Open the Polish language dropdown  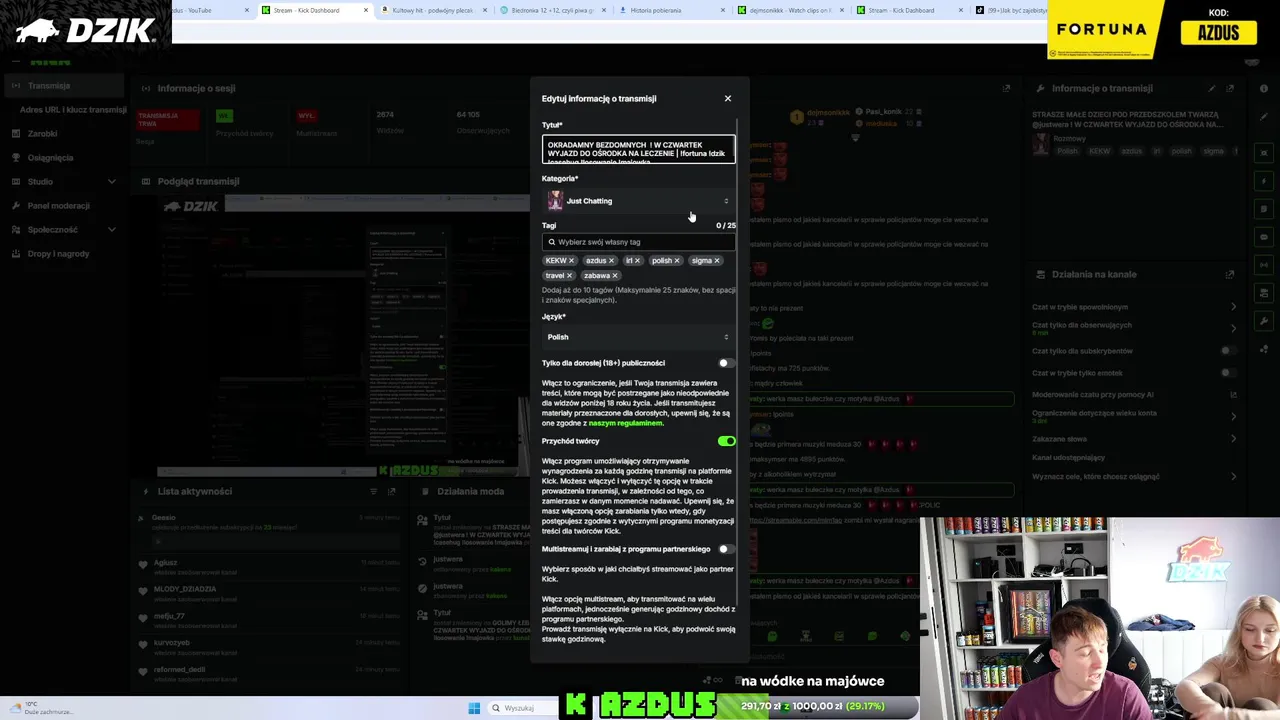click(638, 337)
